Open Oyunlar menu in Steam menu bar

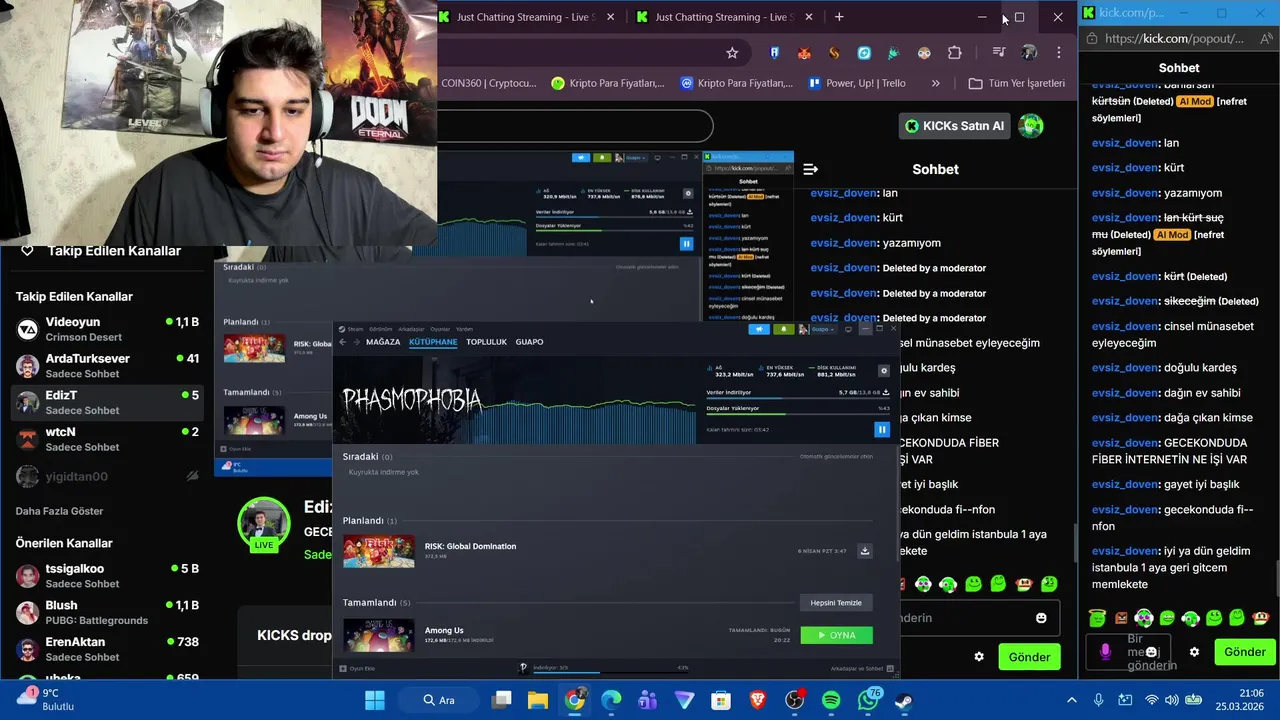pos(440,329)
